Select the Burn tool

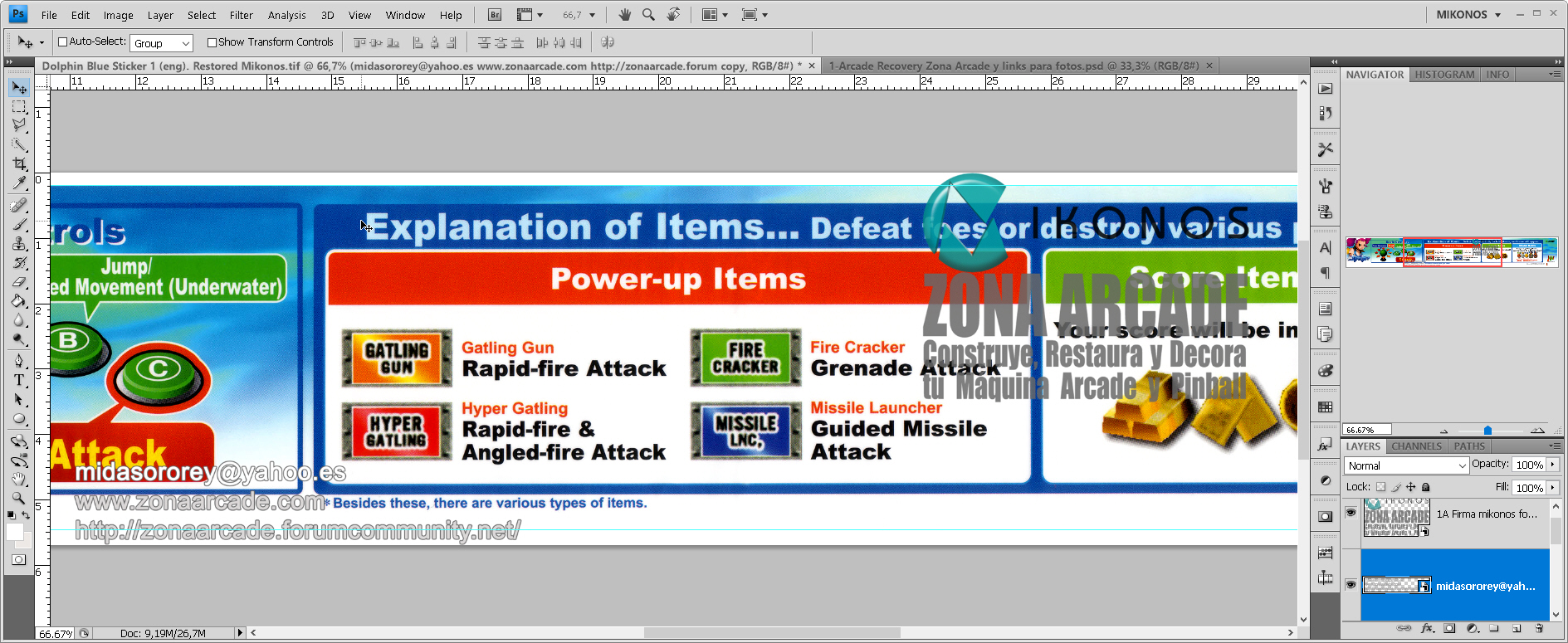[x=19, y=339]
